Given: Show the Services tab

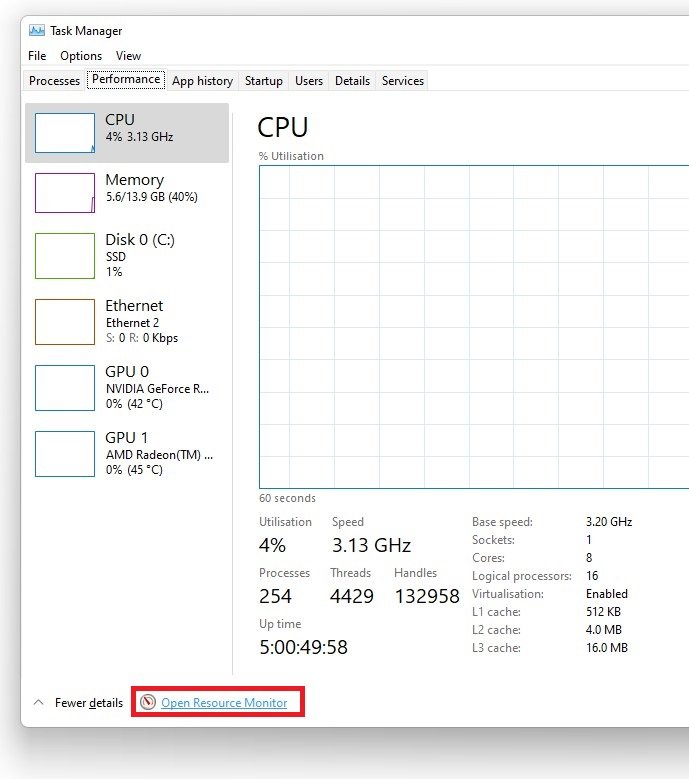Looking at the screenshot, I should pyautogui.click(x=403, y=81).
